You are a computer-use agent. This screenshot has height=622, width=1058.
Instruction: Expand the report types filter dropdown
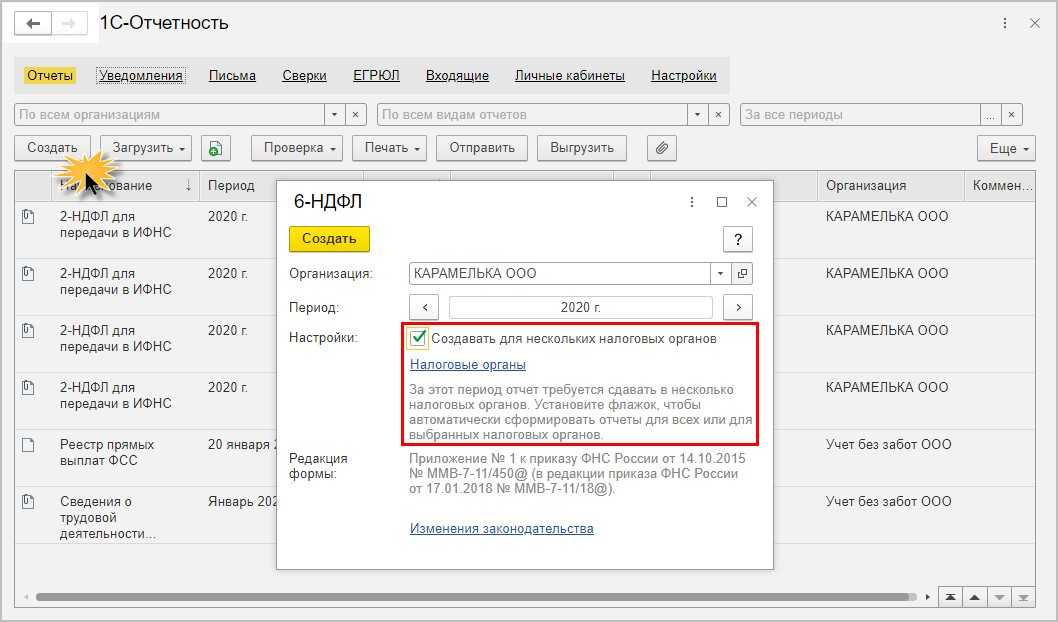point(696,115)
